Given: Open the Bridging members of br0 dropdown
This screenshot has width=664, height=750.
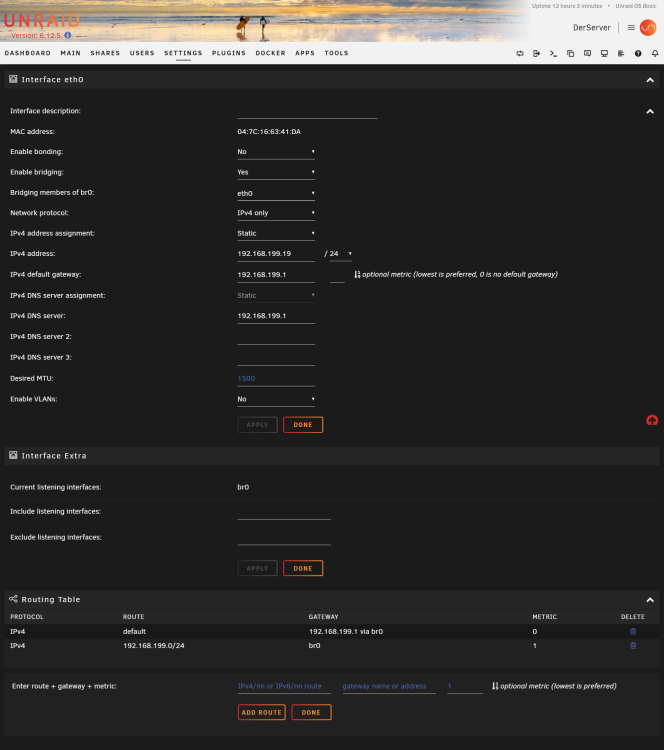Looking at the screenshot, I should tap(276, 193).
